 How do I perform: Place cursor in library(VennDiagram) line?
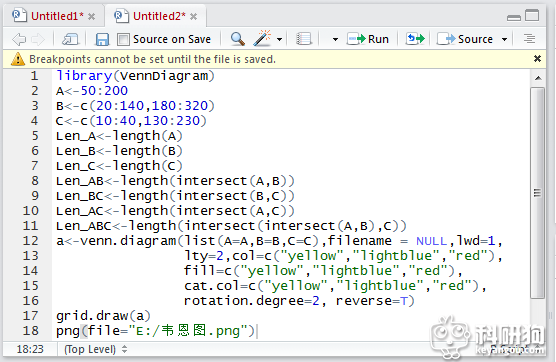pos(135,76)
